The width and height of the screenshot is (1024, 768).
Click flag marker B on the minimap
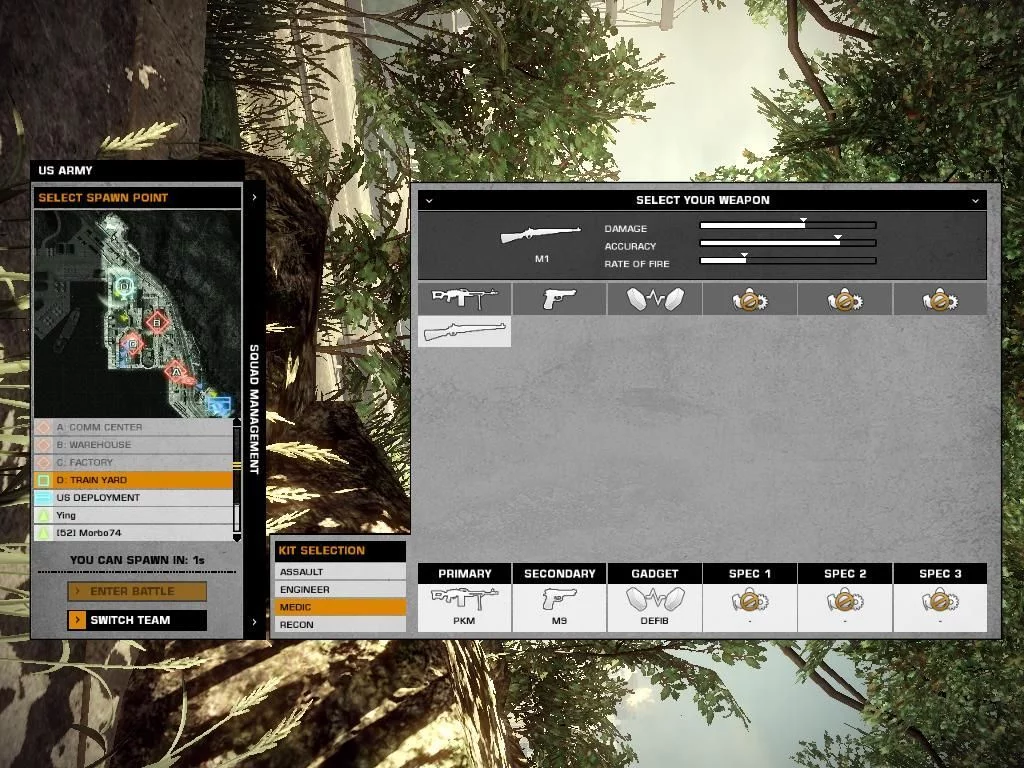click(x=157, y=322)
